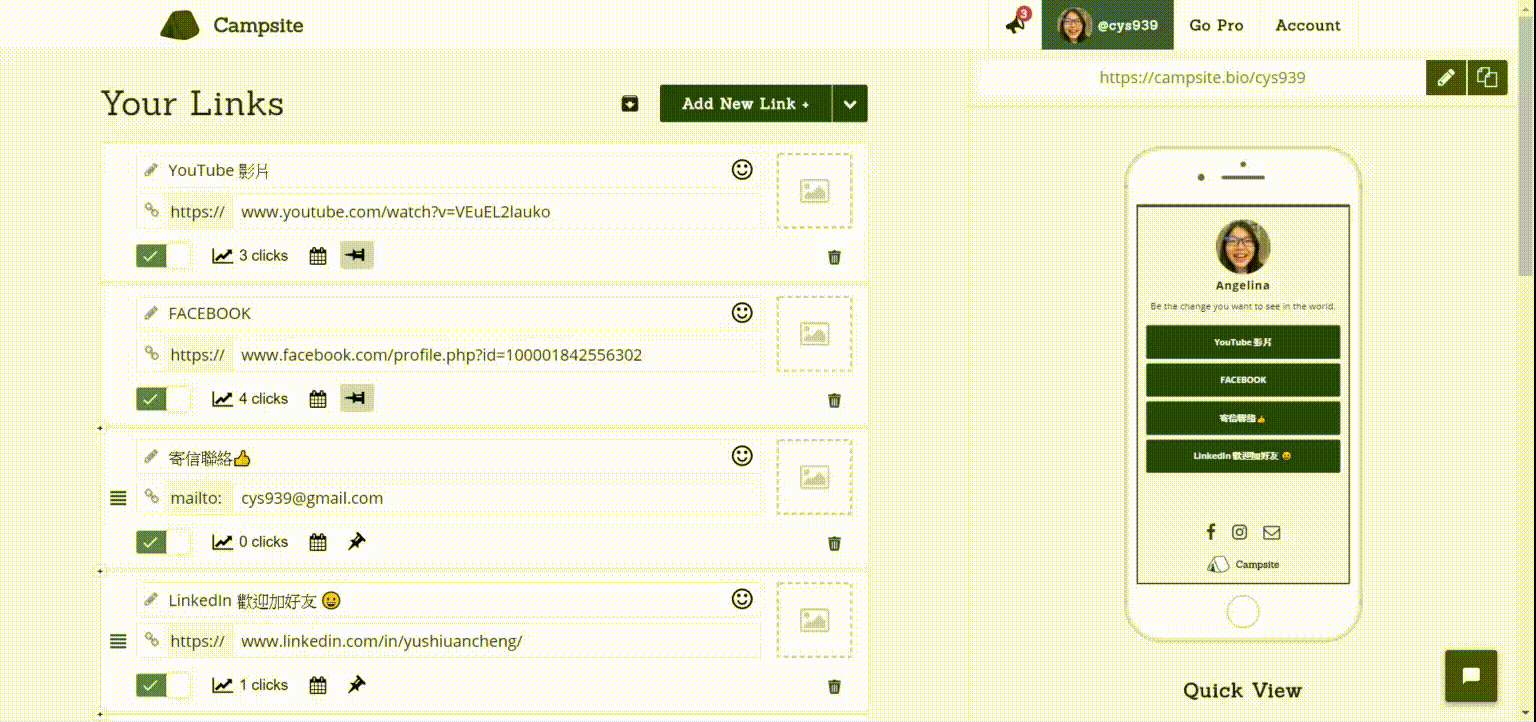Viewport: 1536px width, 722px height.
Task: Add thumbnail image for 寄信聯絡 link
Action: pos(815,477)
